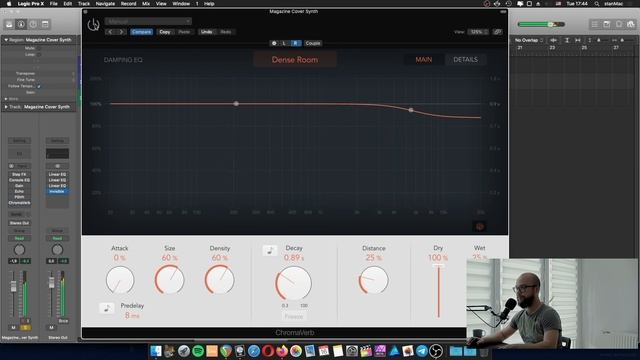640x360 pixels.
Task: Click the Toolbar icon in control bar
Action: coord(45,24)
